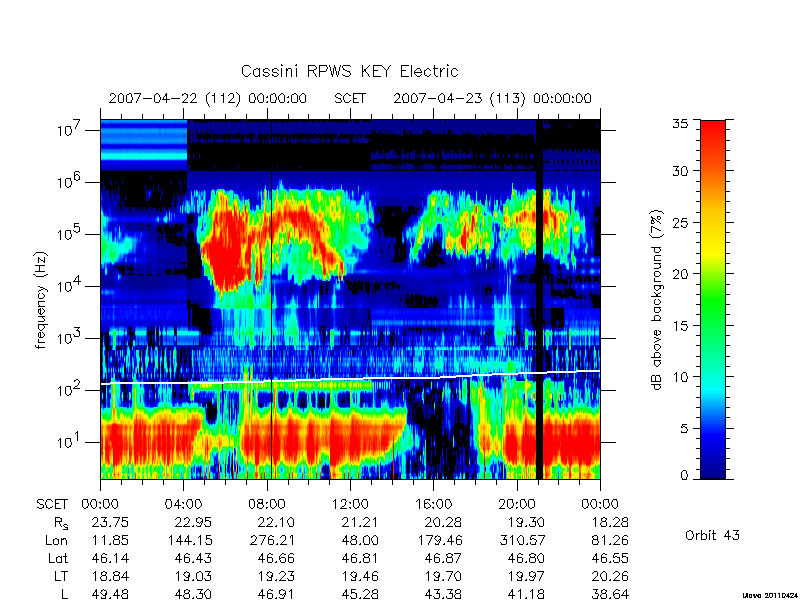
Task: Select the 10^2 frequency tick label
Action: 68,390
